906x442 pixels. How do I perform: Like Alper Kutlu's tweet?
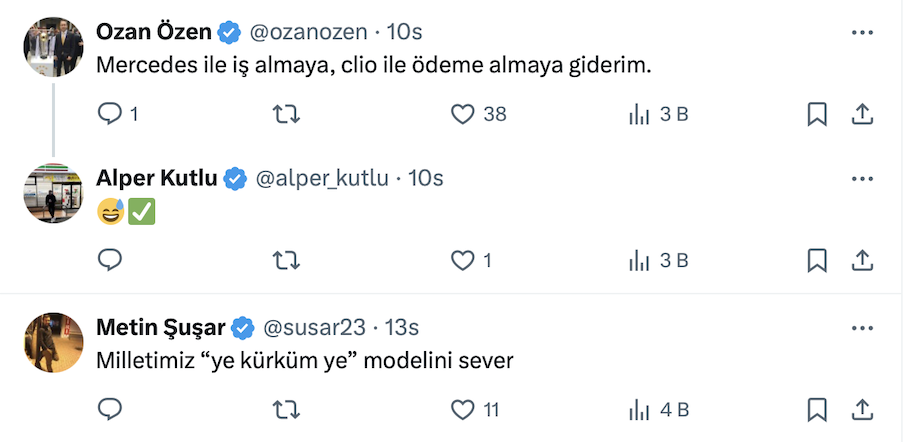(462, 261)
